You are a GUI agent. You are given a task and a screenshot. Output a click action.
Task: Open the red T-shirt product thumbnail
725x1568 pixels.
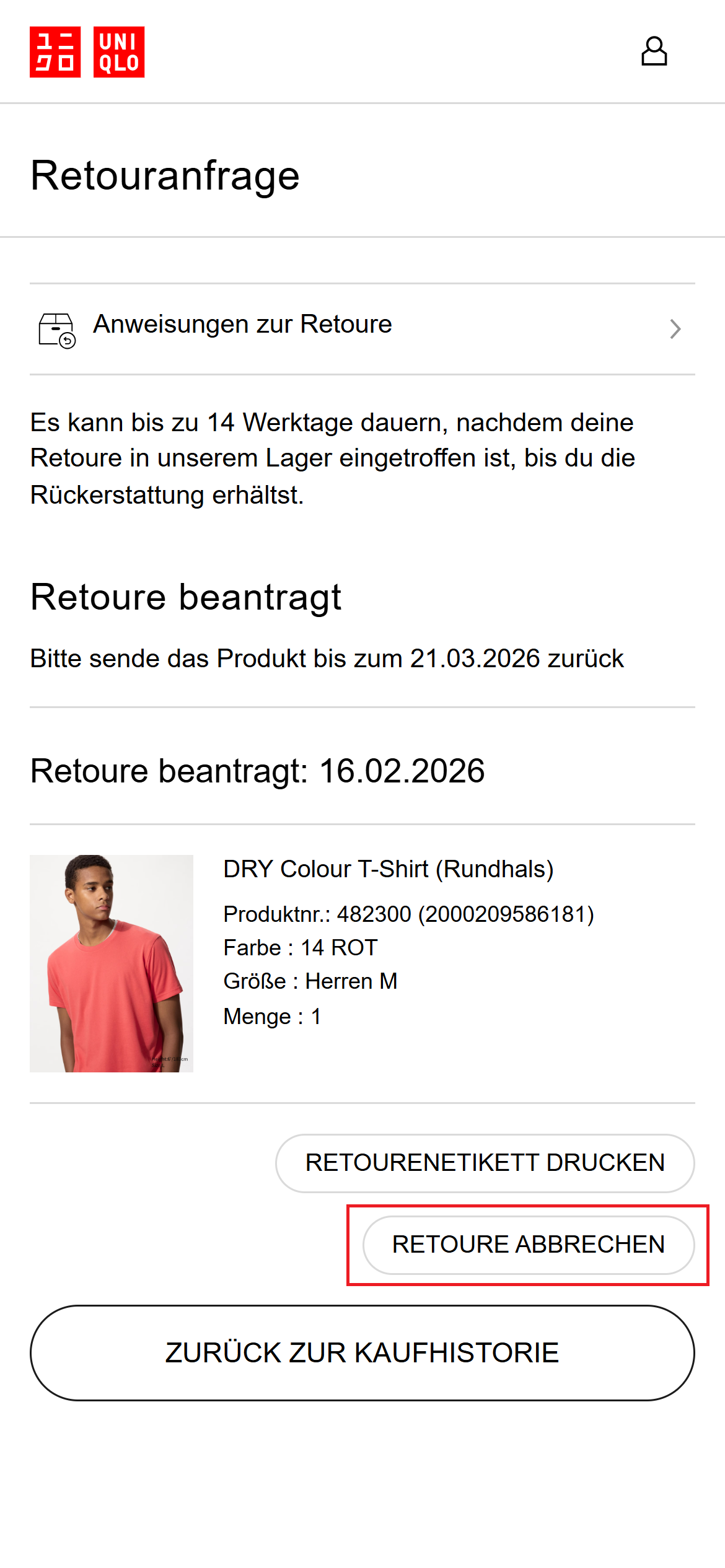coord(112,963)
